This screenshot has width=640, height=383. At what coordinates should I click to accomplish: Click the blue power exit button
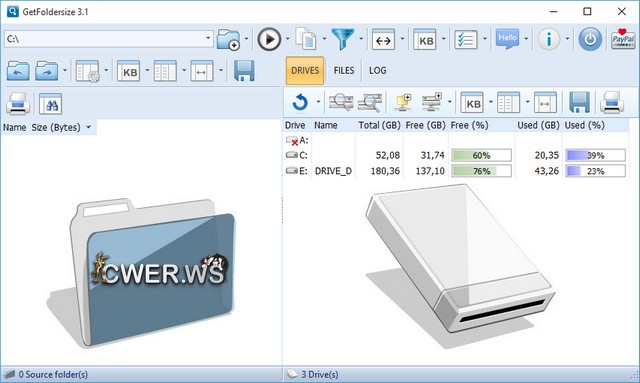pyautogui.click(x=590, y=39)
